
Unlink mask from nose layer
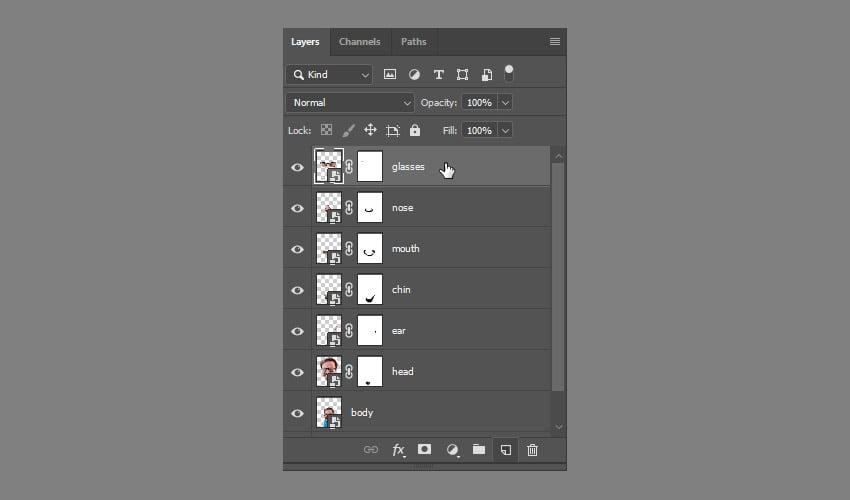[349, 208]
